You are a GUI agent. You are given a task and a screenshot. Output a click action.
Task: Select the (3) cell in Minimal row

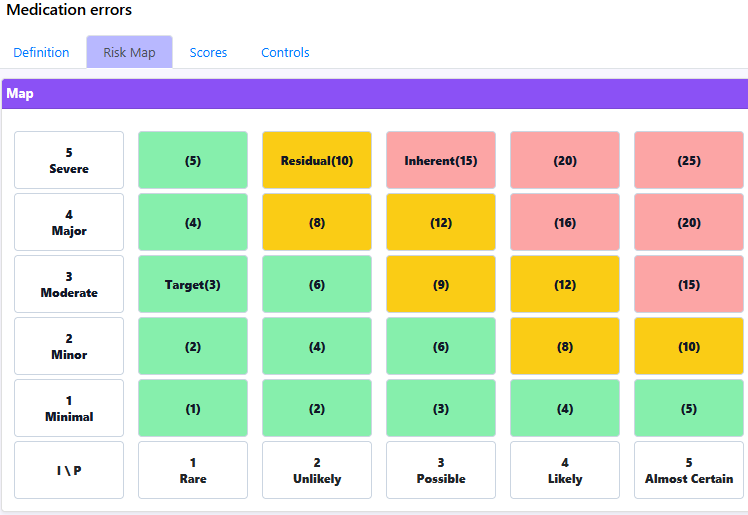coord(441,408)
